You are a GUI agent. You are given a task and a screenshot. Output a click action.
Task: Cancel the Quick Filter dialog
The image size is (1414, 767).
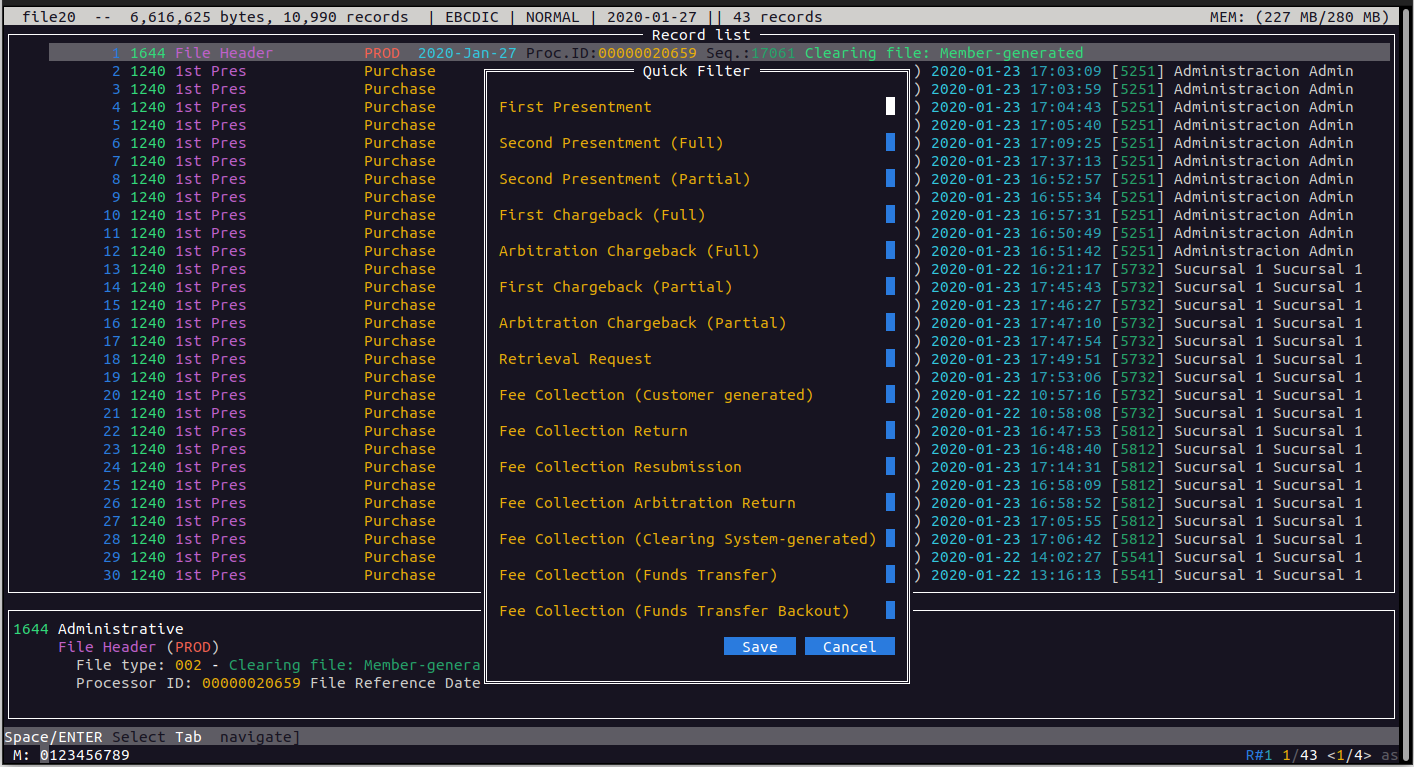pyautogui.click(x=849, y=647)
